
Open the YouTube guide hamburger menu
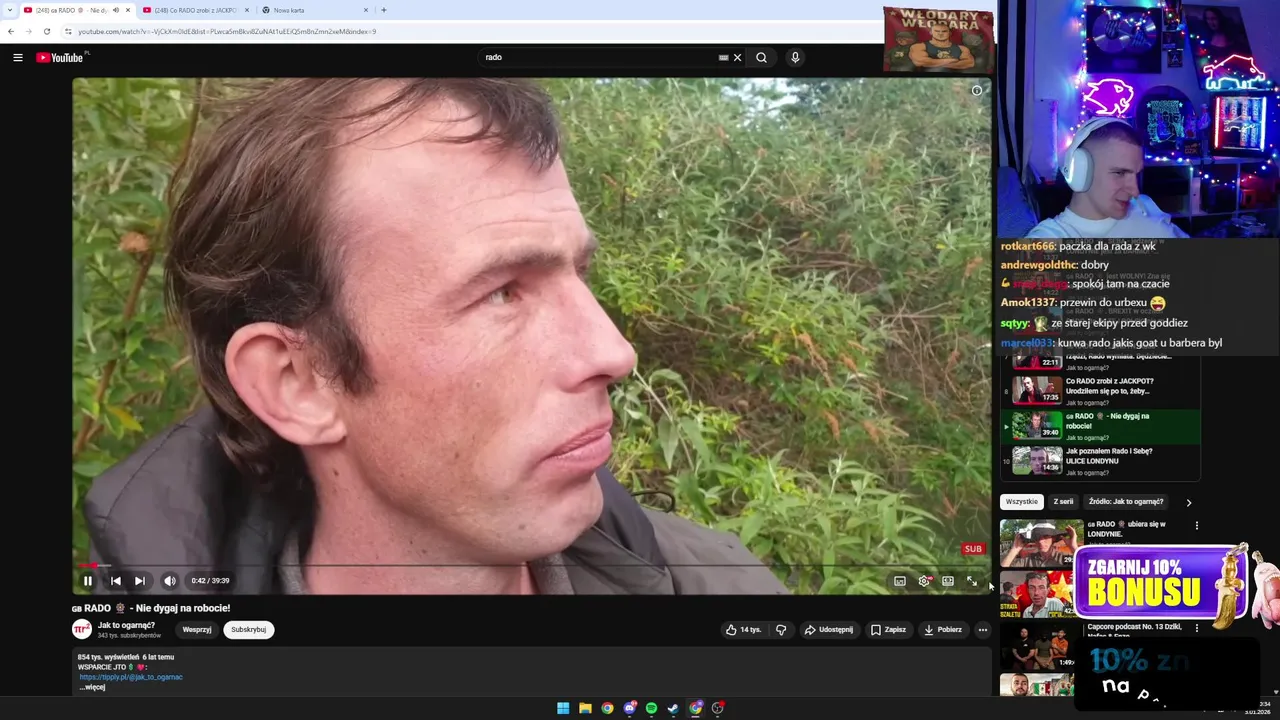coord(17,57)
